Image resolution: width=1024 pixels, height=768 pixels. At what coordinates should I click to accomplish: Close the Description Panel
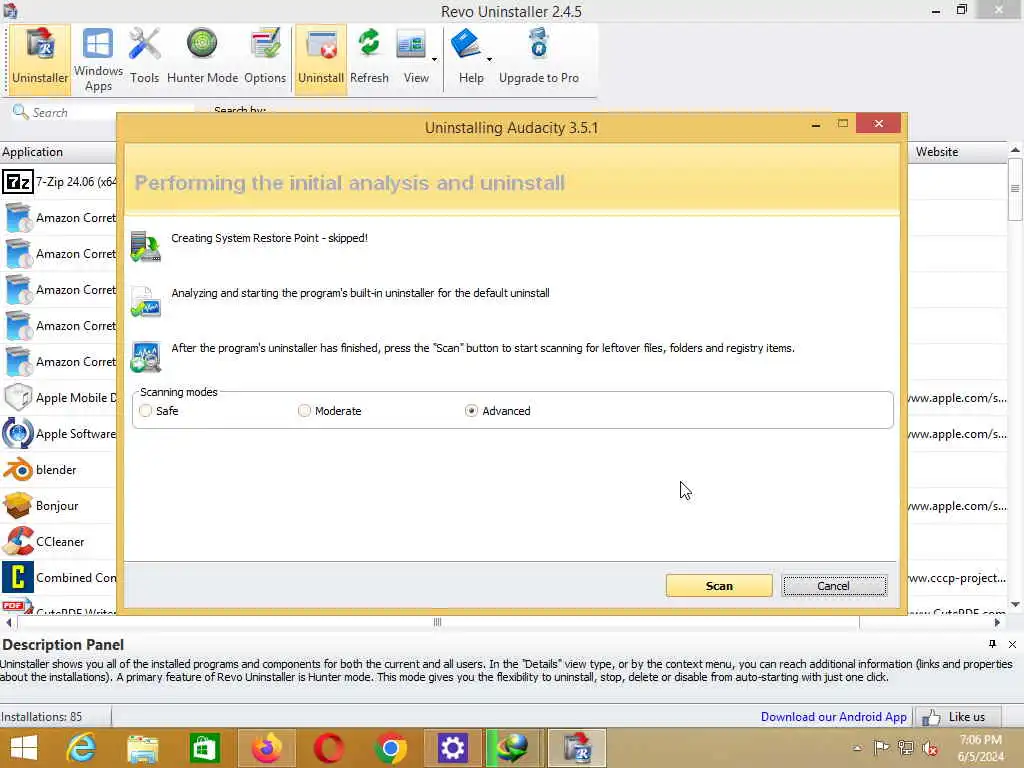tap(1012, 645)
